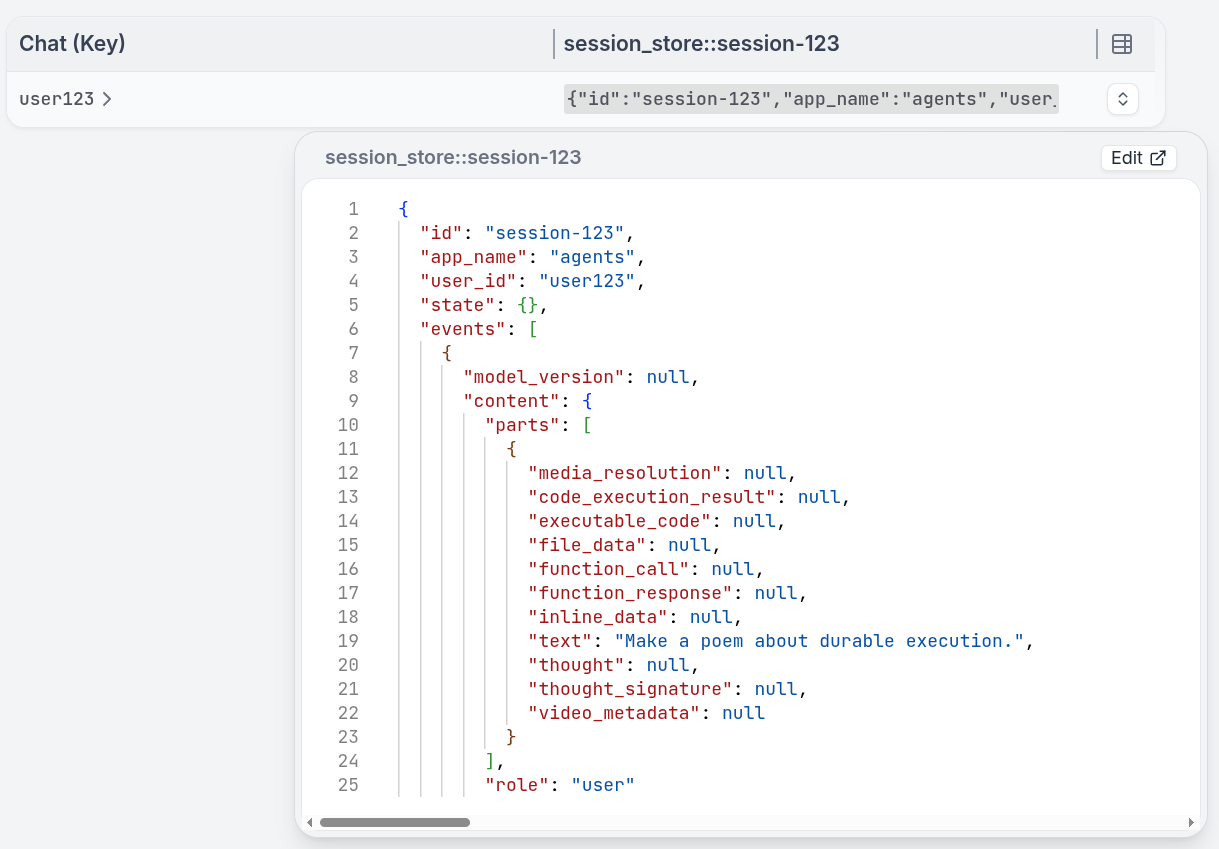Click line number 19 in the gutter
Image resolution: width=1219 pixels, height=849 pixels.
pyautogui.click(x=348, y=641)
